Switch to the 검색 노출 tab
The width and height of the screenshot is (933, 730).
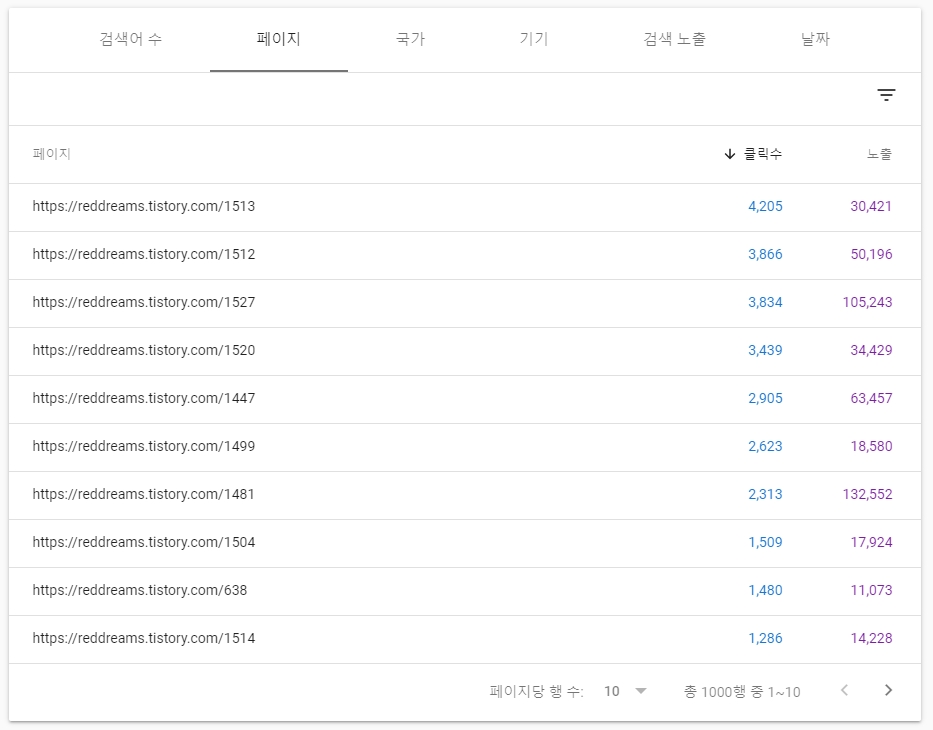(674, 39)
